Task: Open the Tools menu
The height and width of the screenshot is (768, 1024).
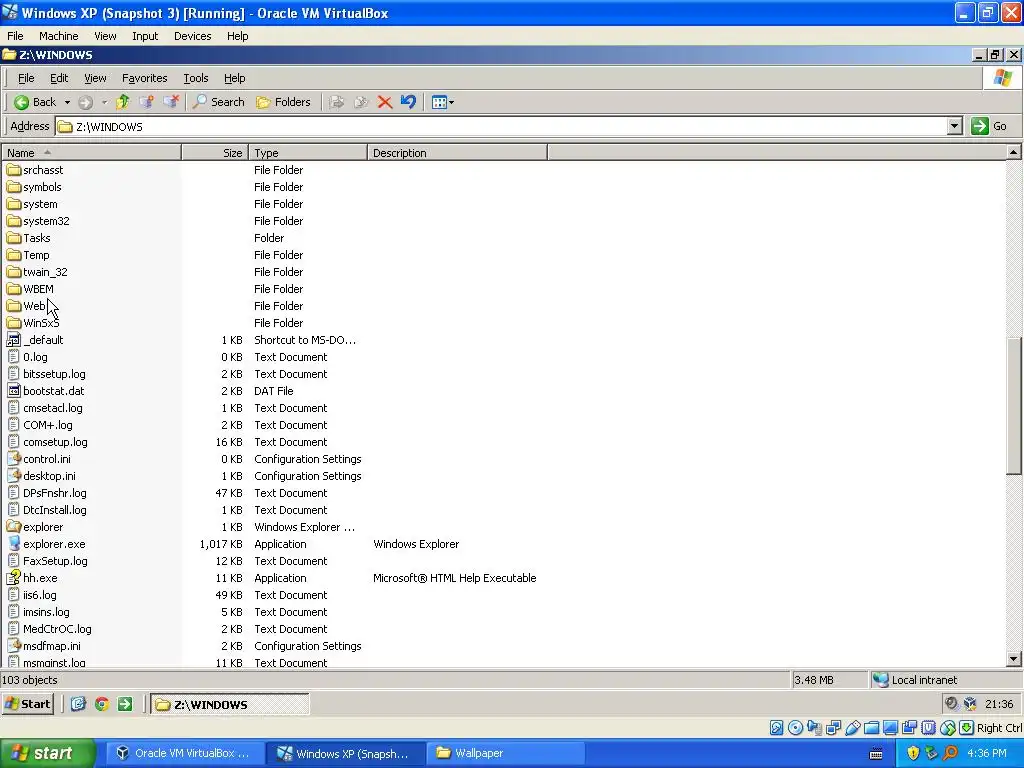Action: [195, 78]
